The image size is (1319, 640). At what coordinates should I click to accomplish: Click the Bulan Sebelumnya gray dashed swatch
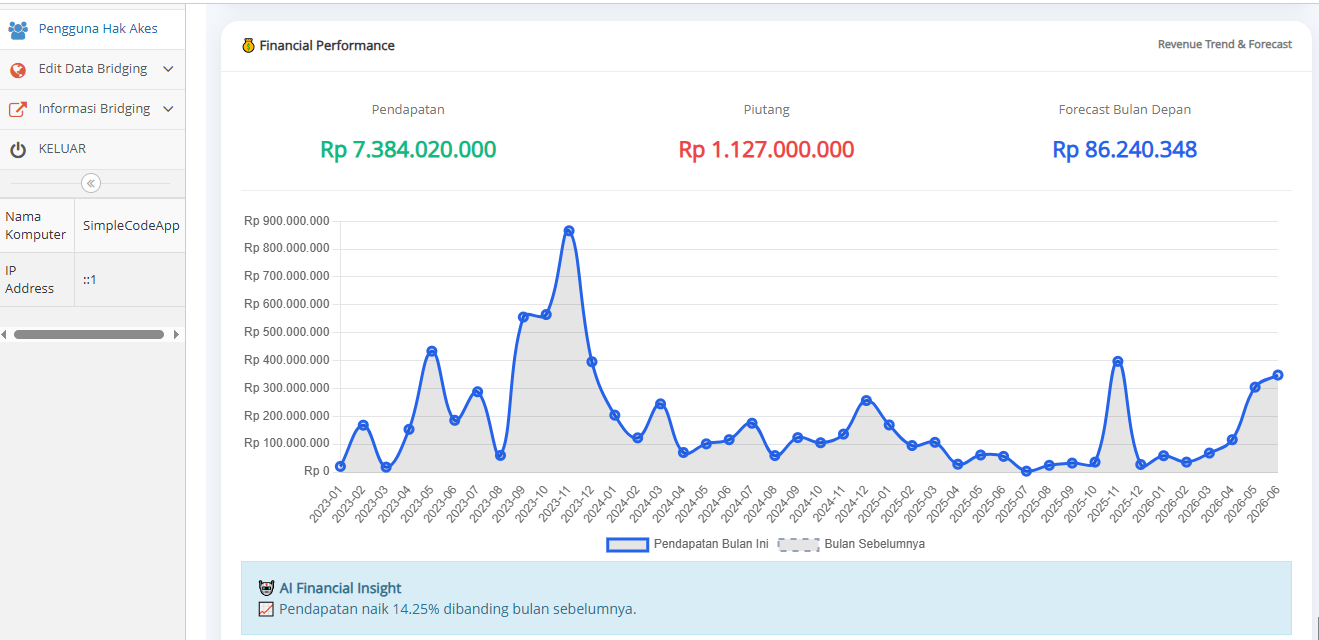[798, 545]
